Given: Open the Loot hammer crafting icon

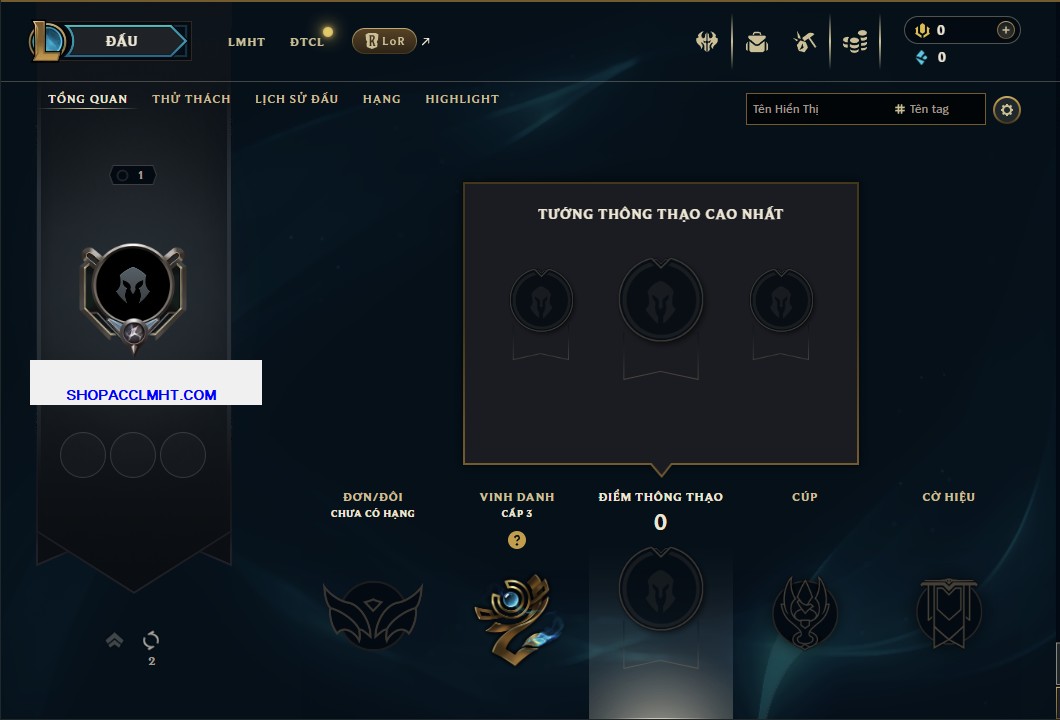Looking at the screenshot, I should (804, 42).
